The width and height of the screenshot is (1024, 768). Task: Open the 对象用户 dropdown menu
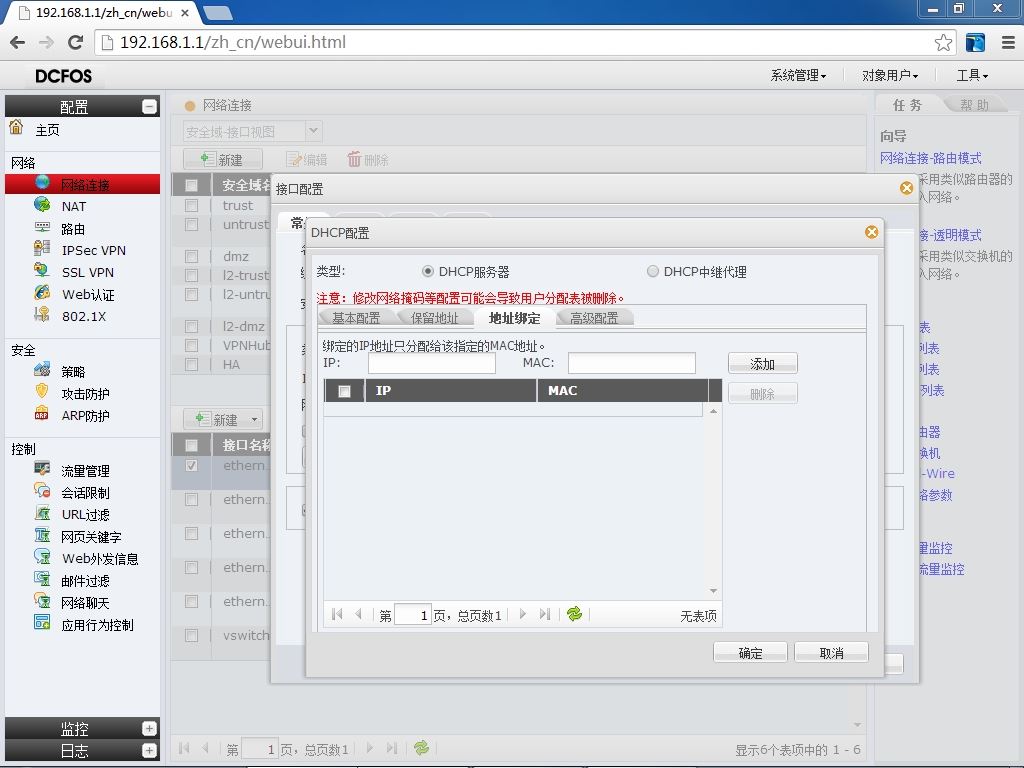[x=889, y=76]
